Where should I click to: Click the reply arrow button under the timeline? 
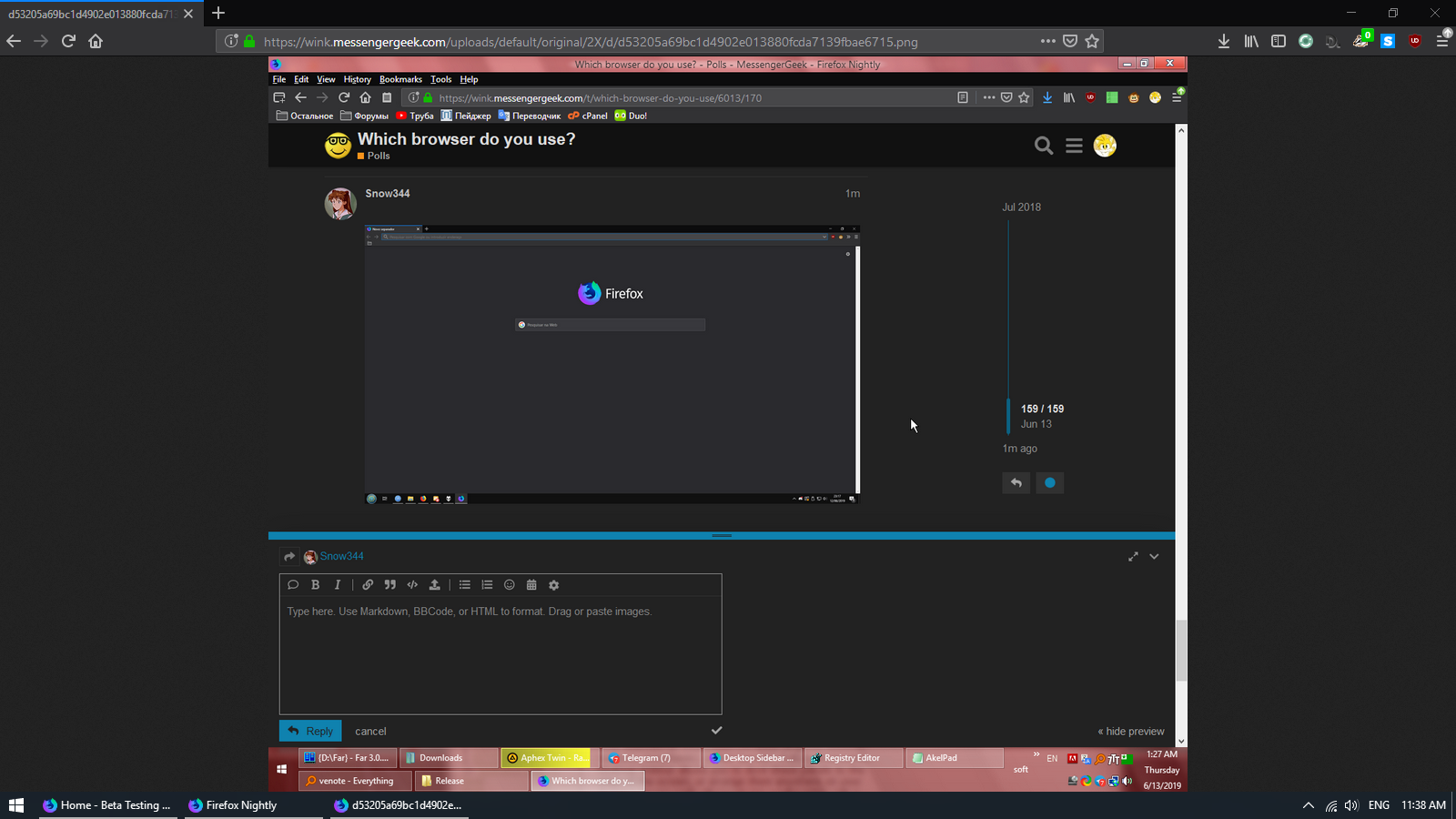(1016, 482)
